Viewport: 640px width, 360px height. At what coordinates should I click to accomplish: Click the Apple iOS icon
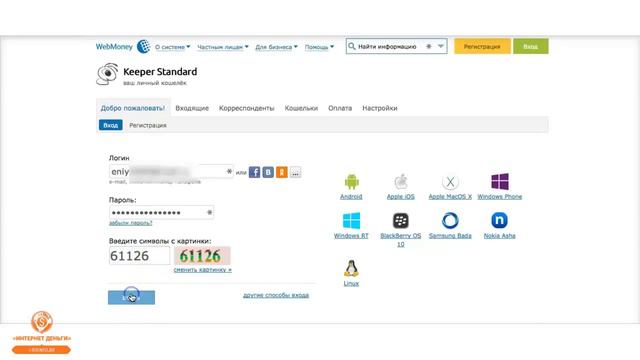tap(401, 182)
